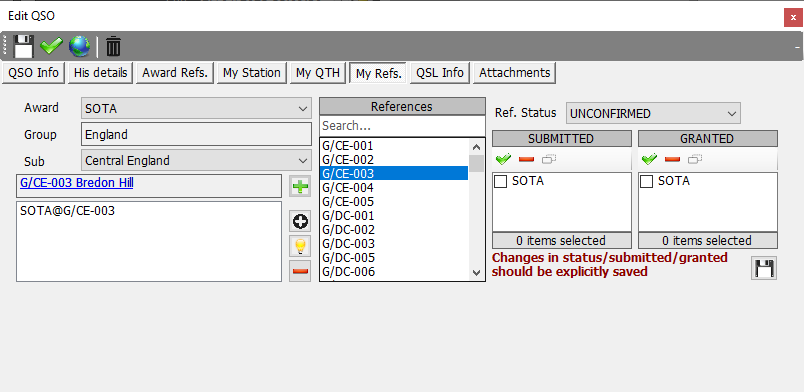
Task: Toggle the SOTA checkbox in SUBMITTED list
Action: pos(500,182)
